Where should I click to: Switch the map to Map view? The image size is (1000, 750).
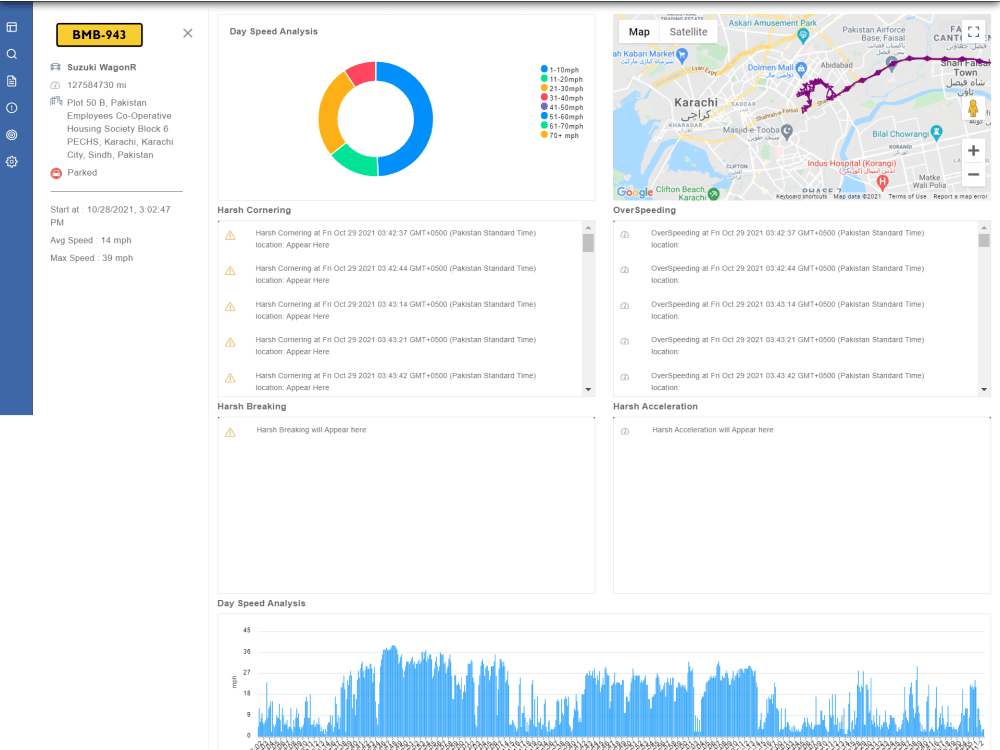pos(639,32)
